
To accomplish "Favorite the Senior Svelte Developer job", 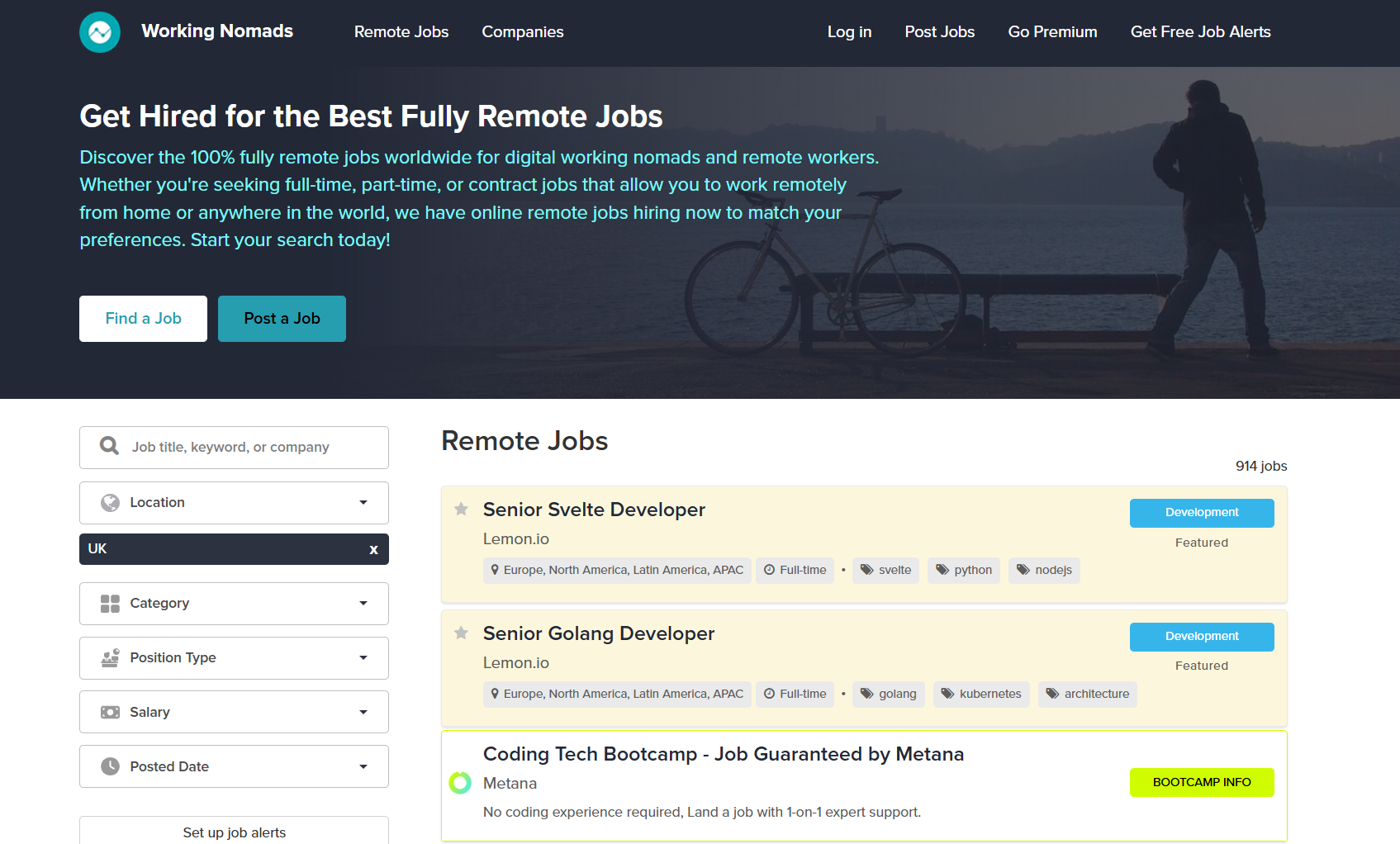I will (460, 510).
